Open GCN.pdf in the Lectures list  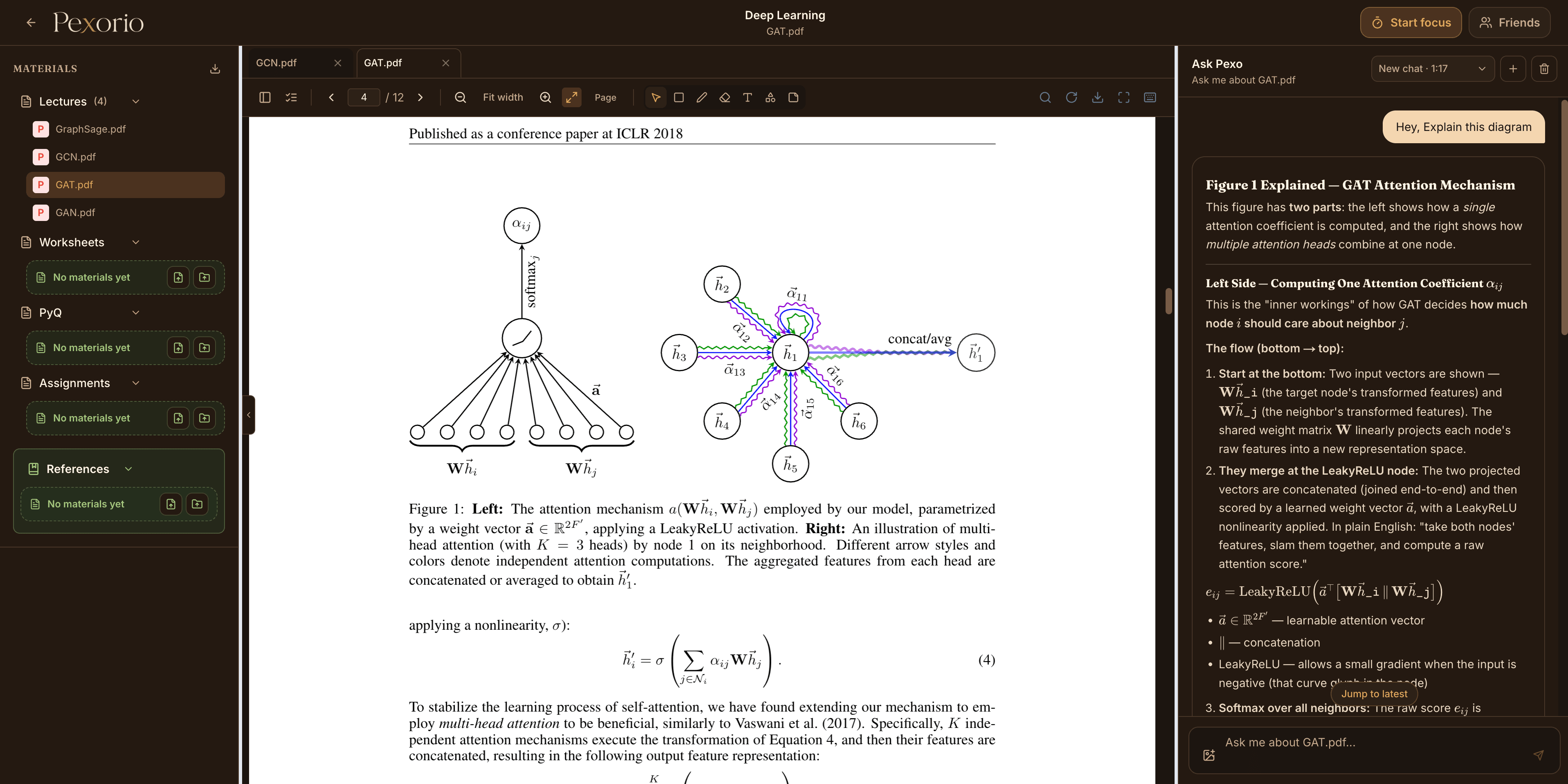click(126, 157)
